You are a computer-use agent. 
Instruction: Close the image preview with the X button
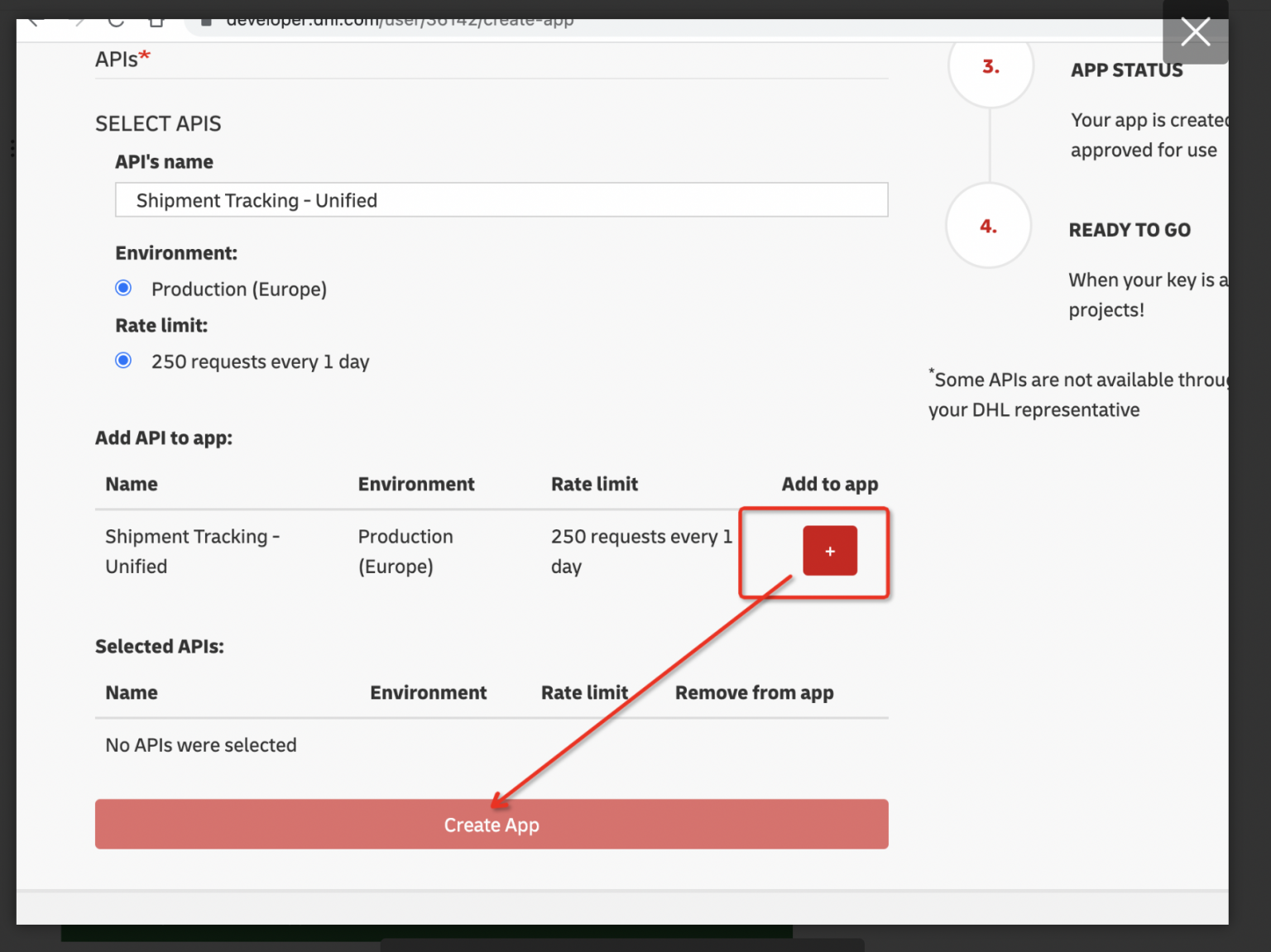click(1195, 32)
